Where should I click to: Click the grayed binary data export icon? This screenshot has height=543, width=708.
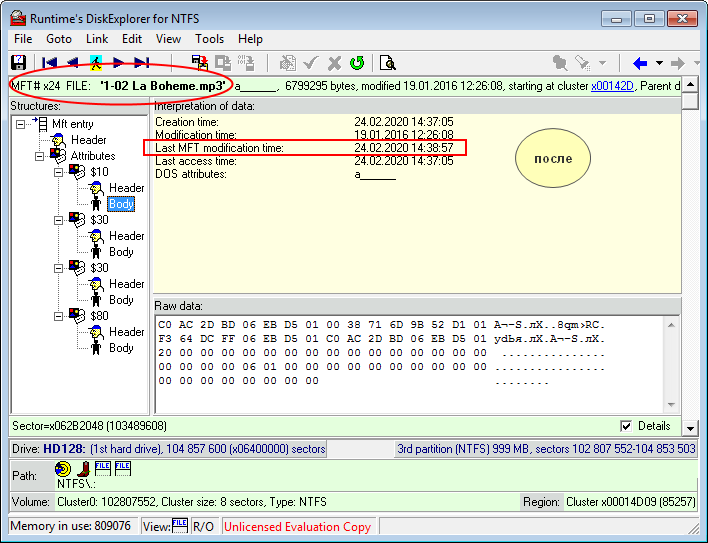coord(246,63)
